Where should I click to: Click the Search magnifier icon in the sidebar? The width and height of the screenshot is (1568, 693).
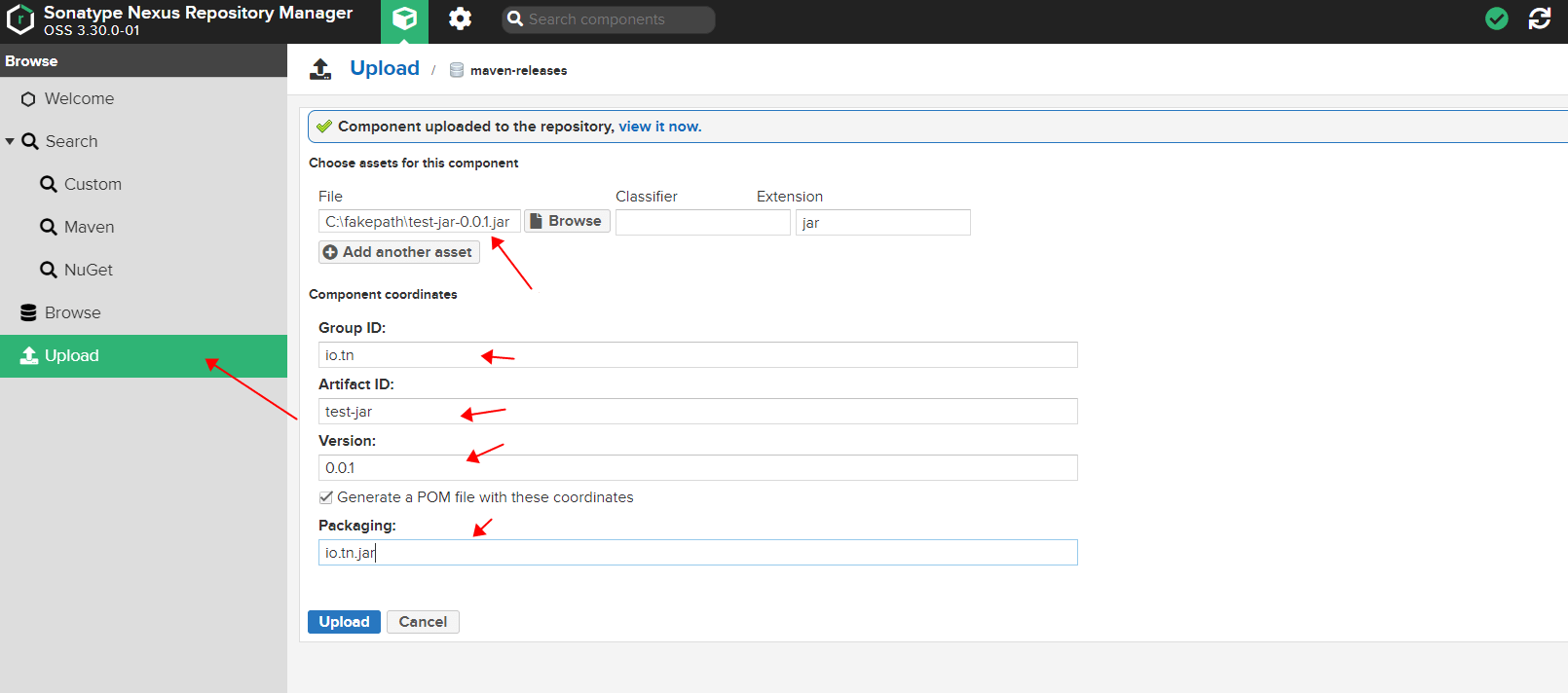(30, 141)
